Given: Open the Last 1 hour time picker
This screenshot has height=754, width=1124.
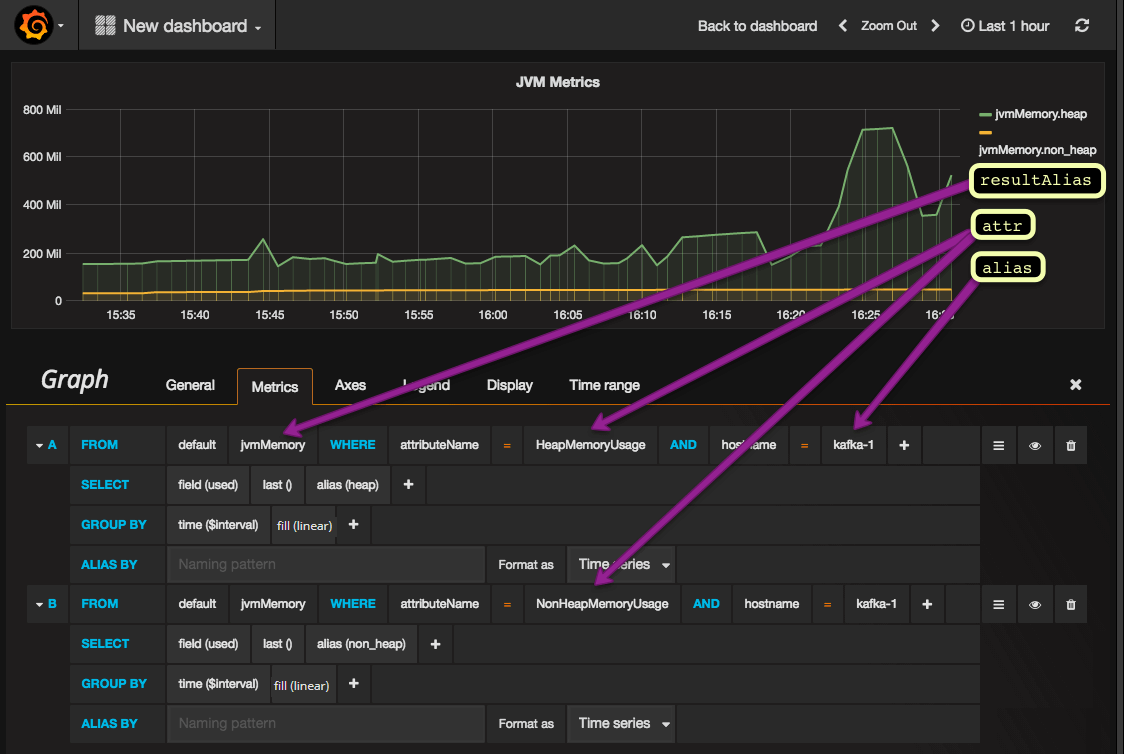Looking at the screenshot, I should tap(1005, 26).
